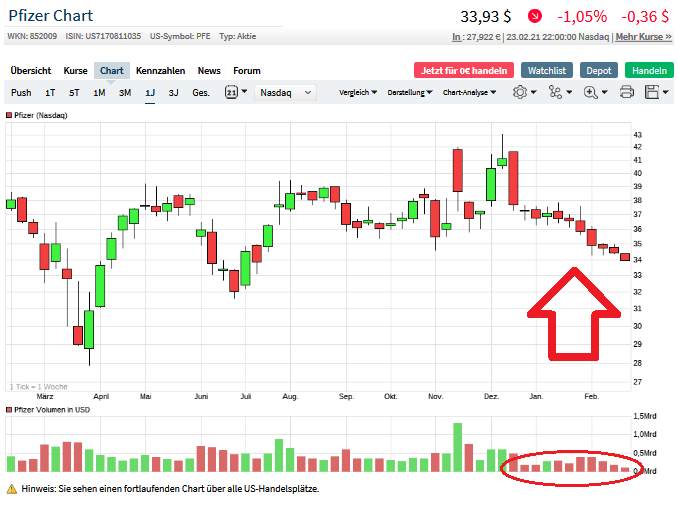Click the tallest November volume bar
This screenshot has width=678, height=507.
pos(457,447)
